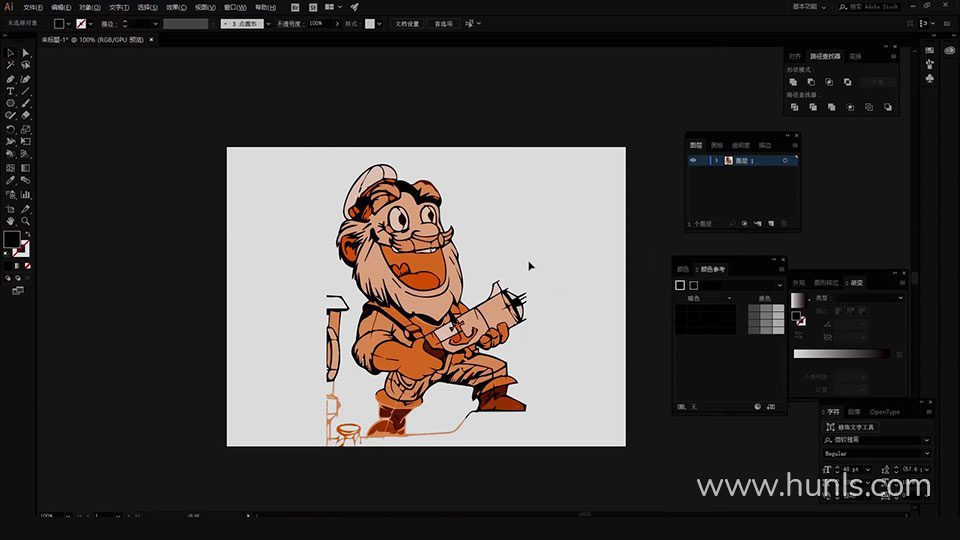Click gradient slider bar in 渐变 panel

pyautogui.click(x=842, y=354)
